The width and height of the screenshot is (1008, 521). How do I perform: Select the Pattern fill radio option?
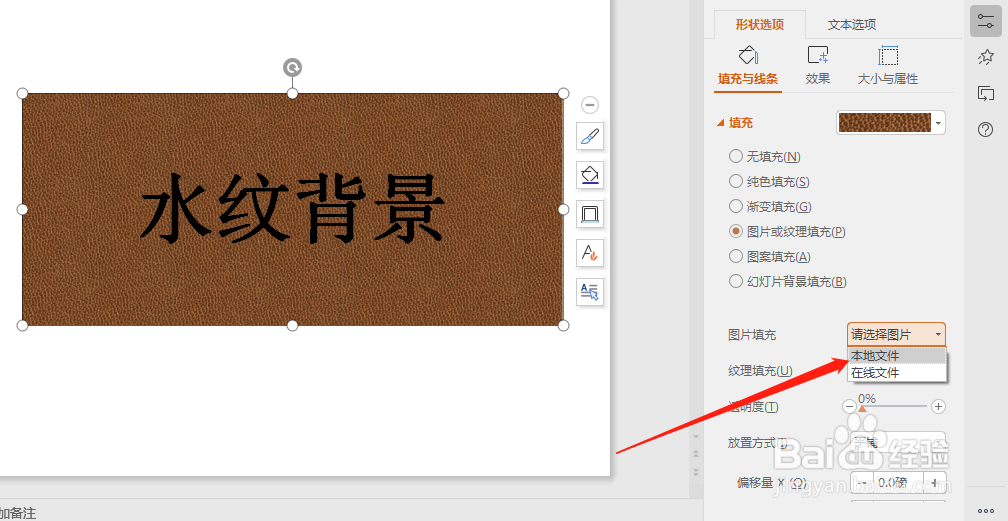pyautogui.click(x=736, y=256)
